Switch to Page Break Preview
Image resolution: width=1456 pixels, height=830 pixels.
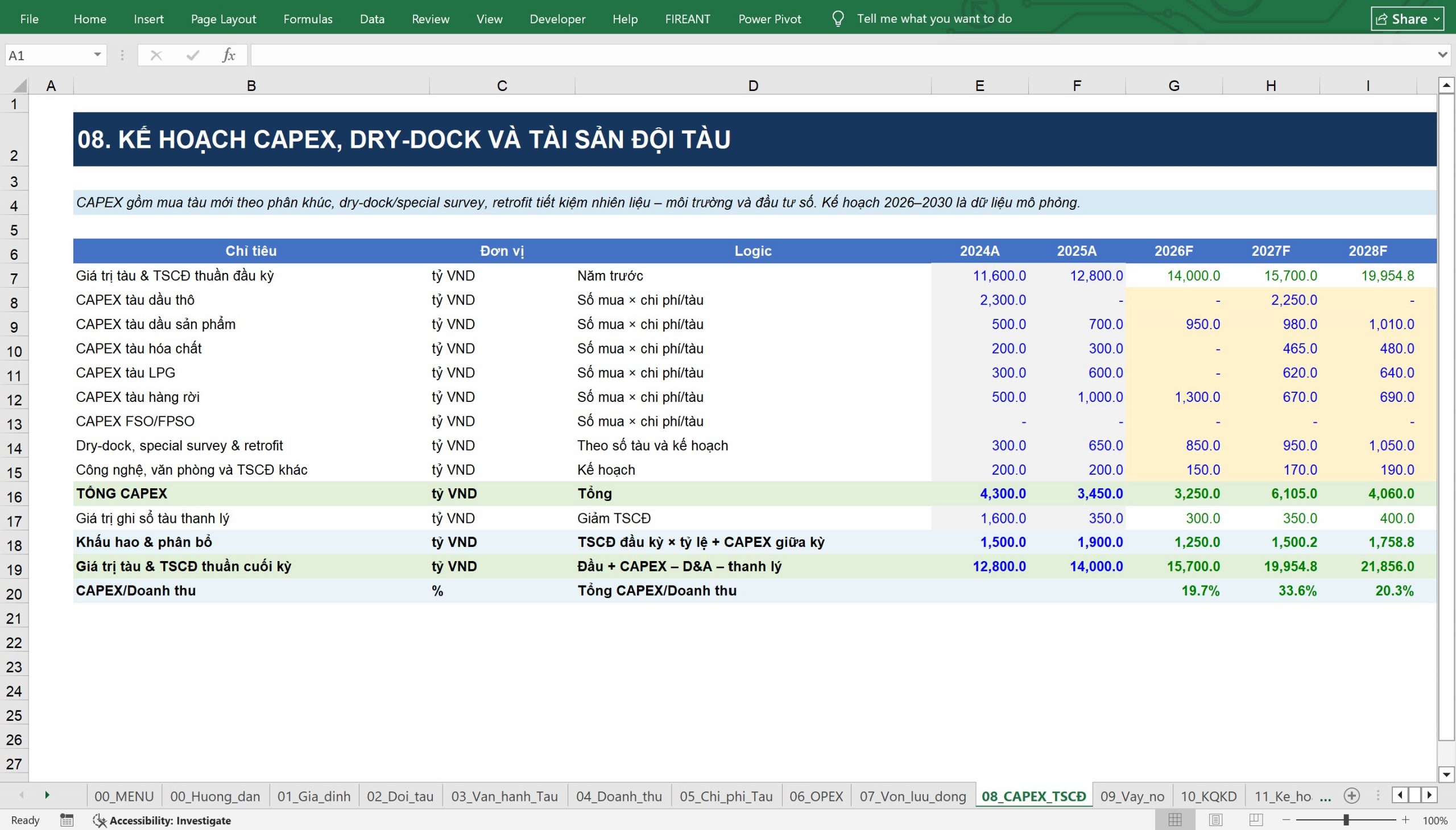(1256, 820)
